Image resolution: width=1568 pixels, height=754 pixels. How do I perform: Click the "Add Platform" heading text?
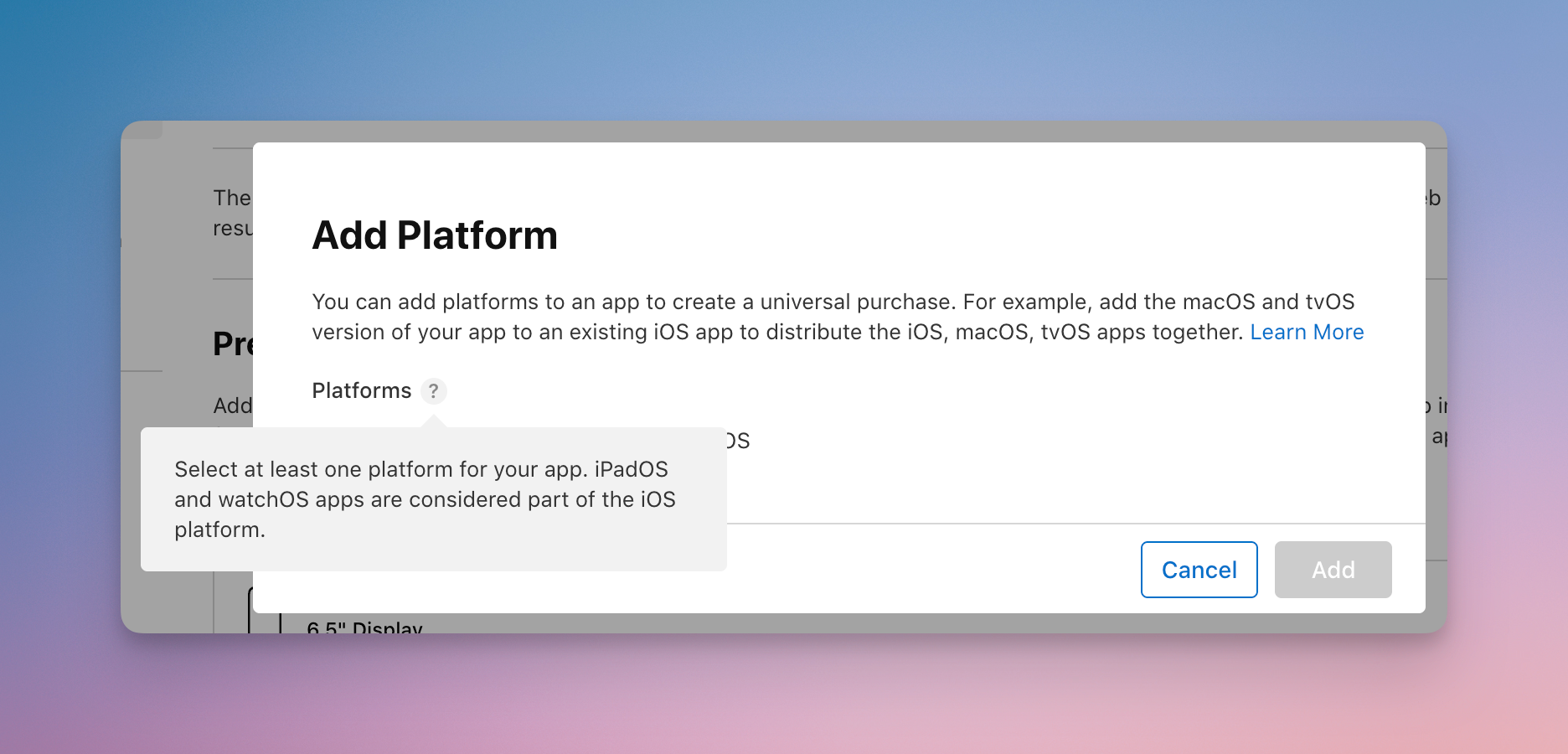click(435, 235)
